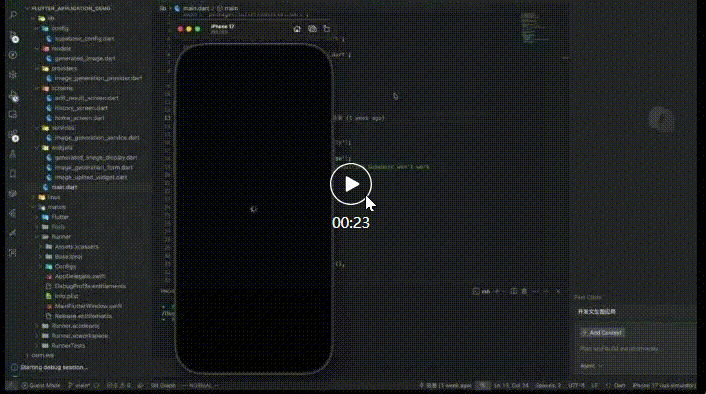Open Info.plist file
Screen dimensions: 706x394
tap(66, 296)
